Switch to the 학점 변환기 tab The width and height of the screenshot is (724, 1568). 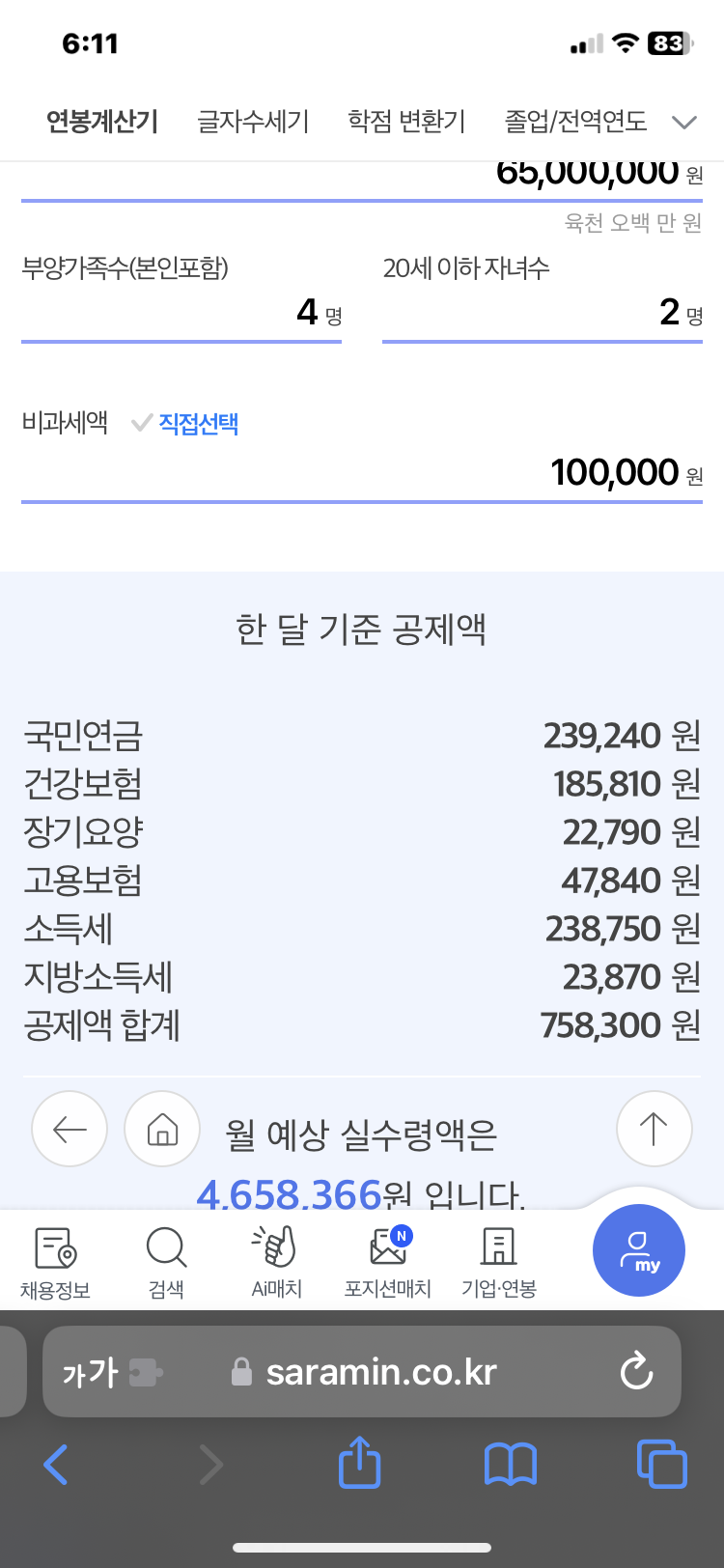click(x=406, y=122)
